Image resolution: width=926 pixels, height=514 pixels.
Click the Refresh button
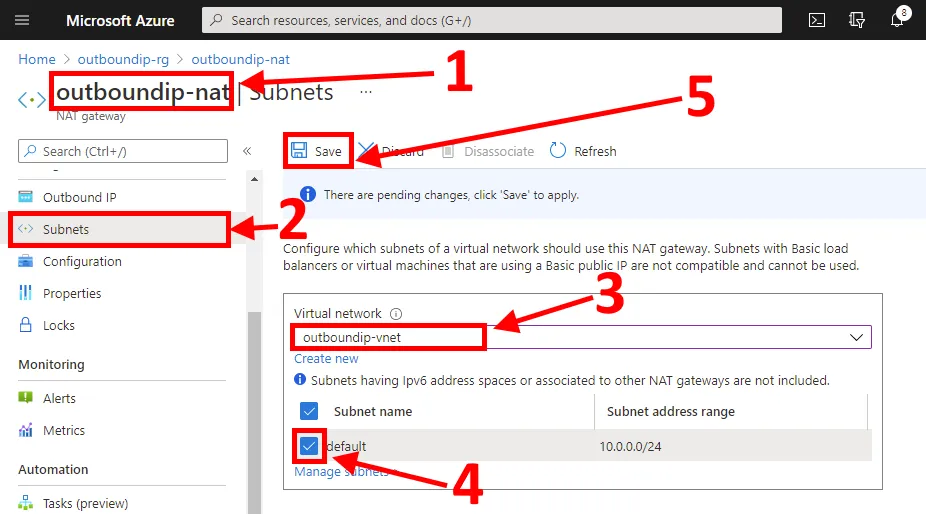pos(583,151)
